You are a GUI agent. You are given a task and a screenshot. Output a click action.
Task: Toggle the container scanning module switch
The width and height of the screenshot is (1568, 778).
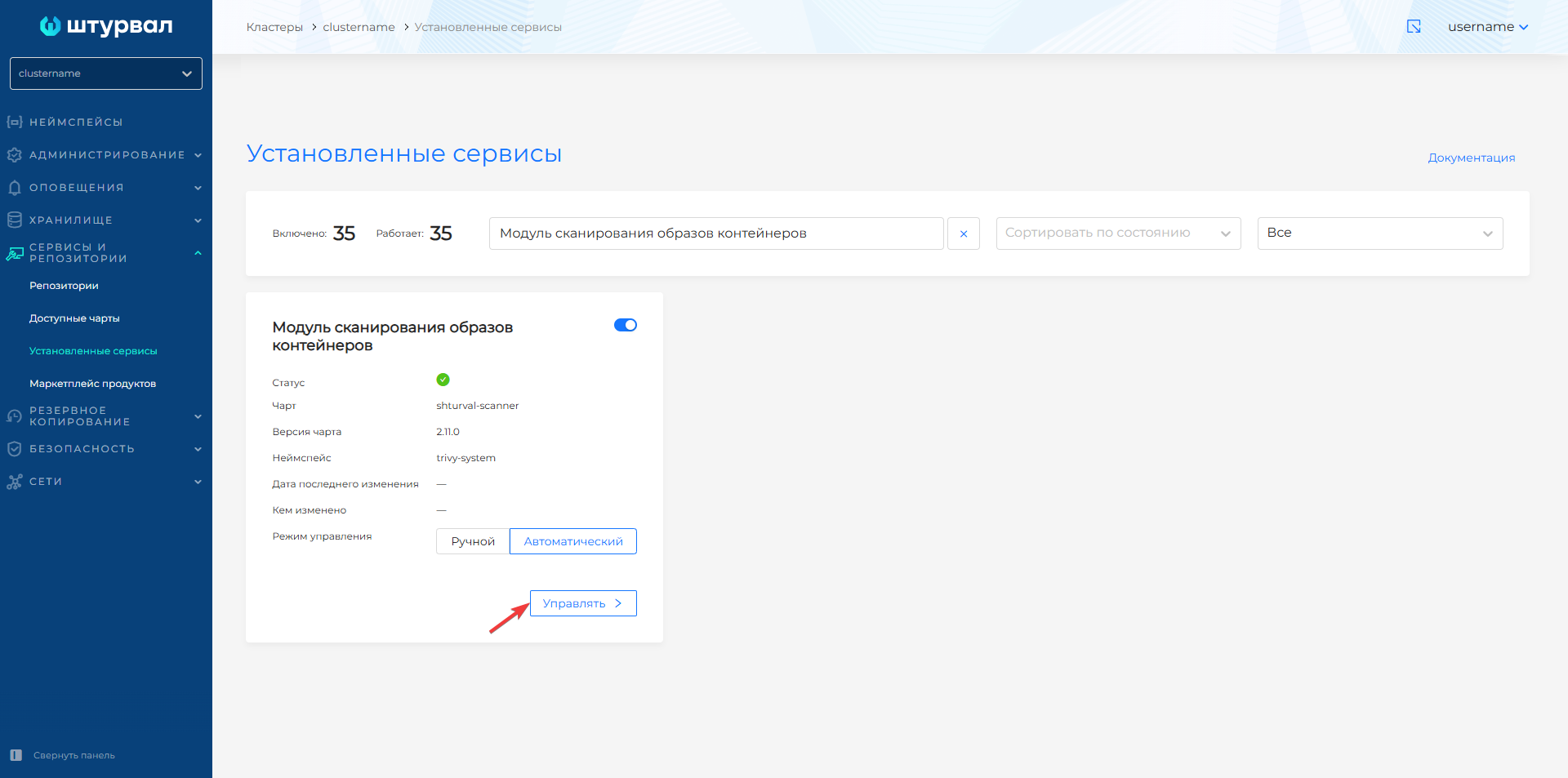tap(625, 325)
